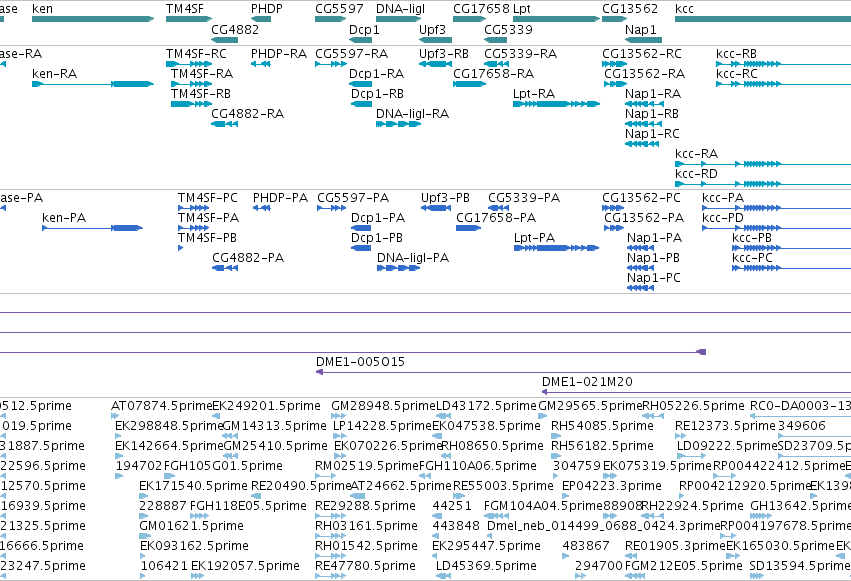The image size is (851, 581).
Task: Click the Lpt-PA CDS label
Action: pyautogui.click(x=535, y=238)
